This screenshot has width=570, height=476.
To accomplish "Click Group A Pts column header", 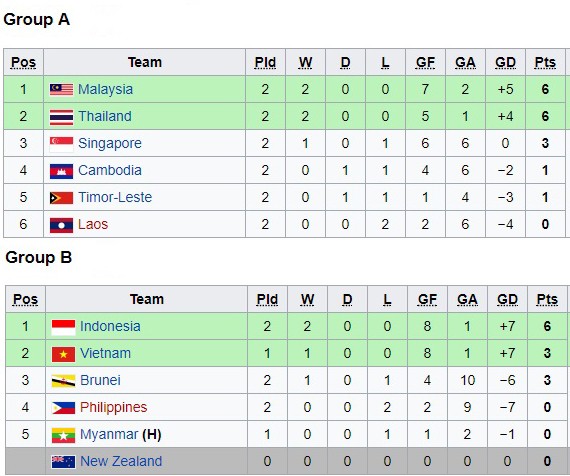I will point(545,62).
